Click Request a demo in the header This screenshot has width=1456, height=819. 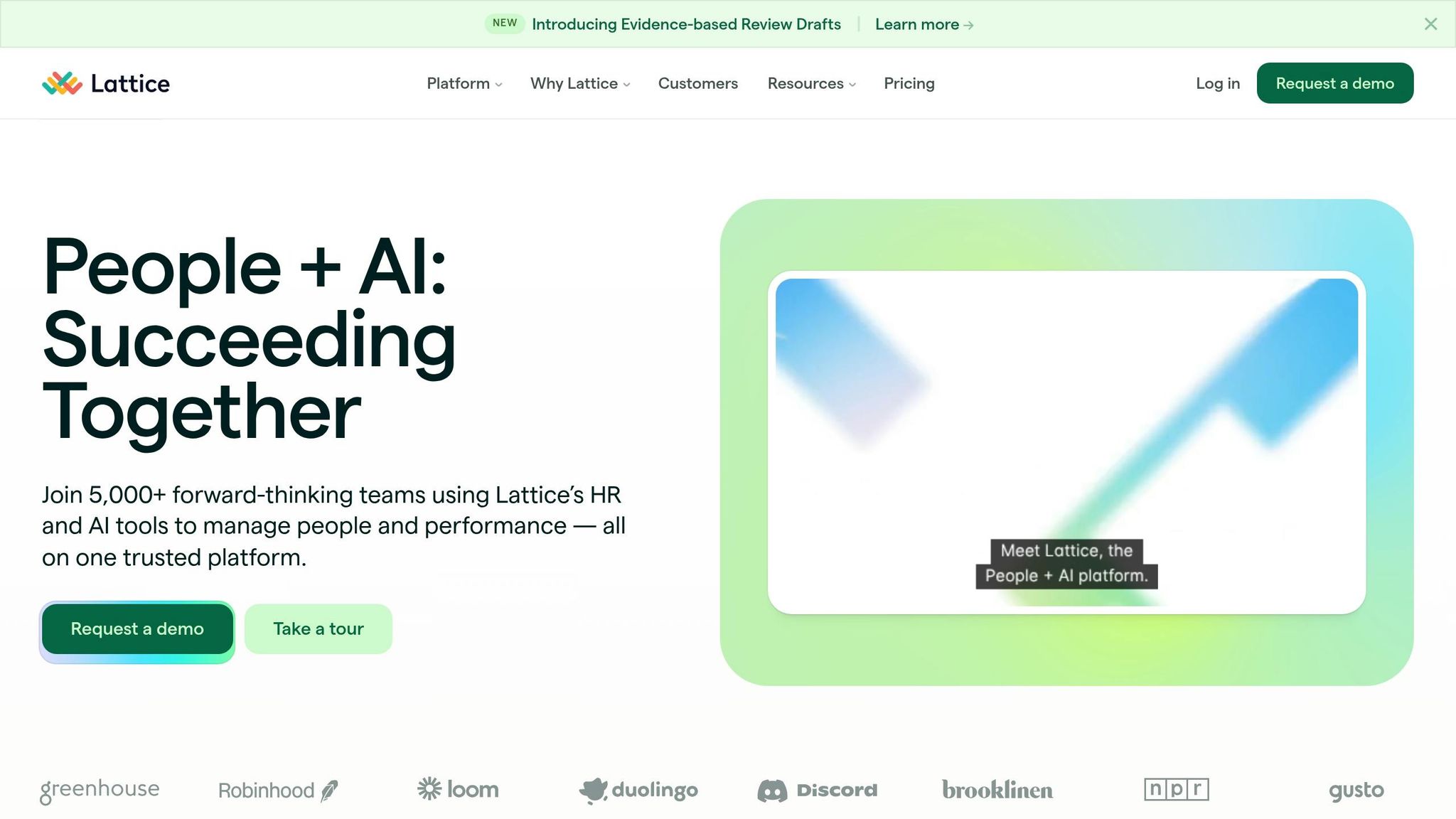(1335, 83)
